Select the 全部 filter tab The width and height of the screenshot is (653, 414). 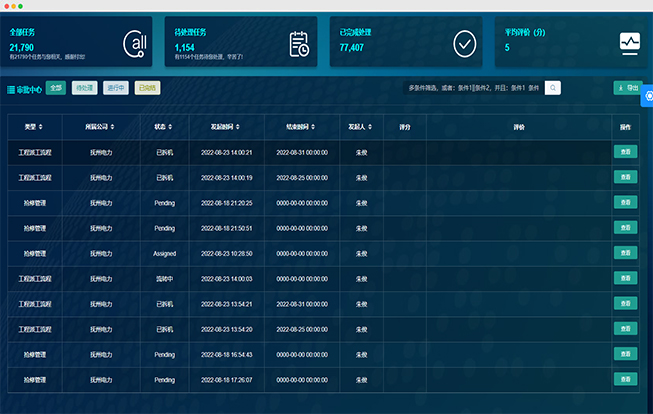[56, 88]
